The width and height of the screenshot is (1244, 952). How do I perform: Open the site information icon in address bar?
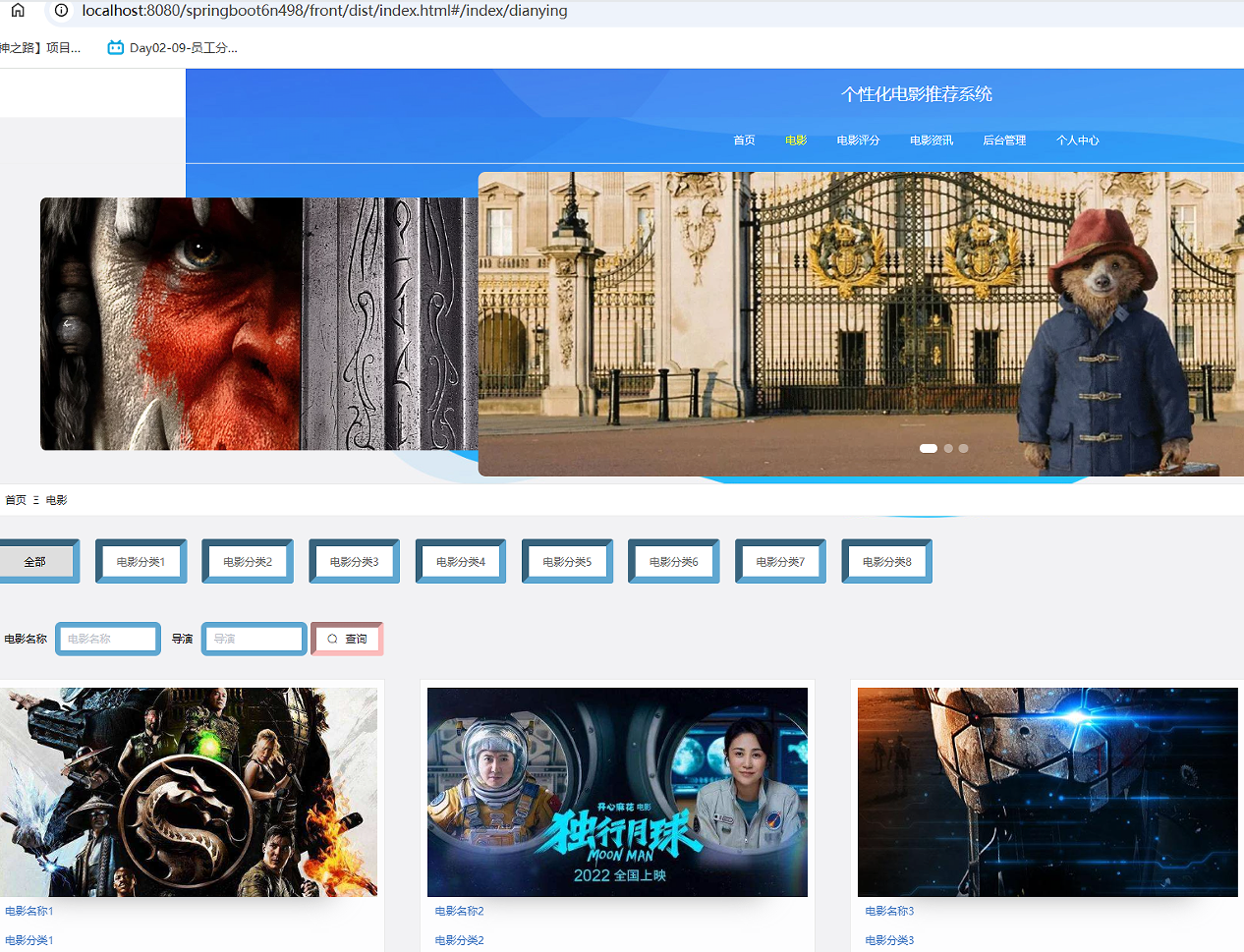61,11
